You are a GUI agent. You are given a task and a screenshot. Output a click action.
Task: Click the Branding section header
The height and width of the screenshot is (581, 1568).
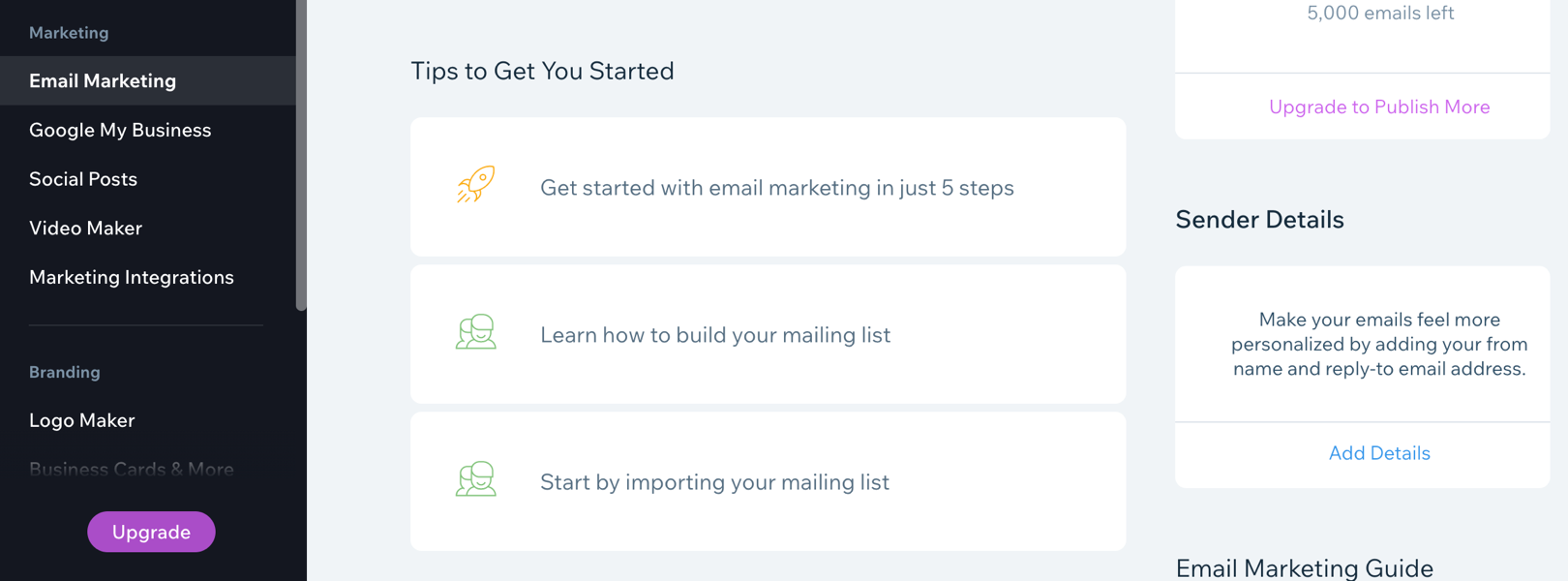(x=65, y=372)
